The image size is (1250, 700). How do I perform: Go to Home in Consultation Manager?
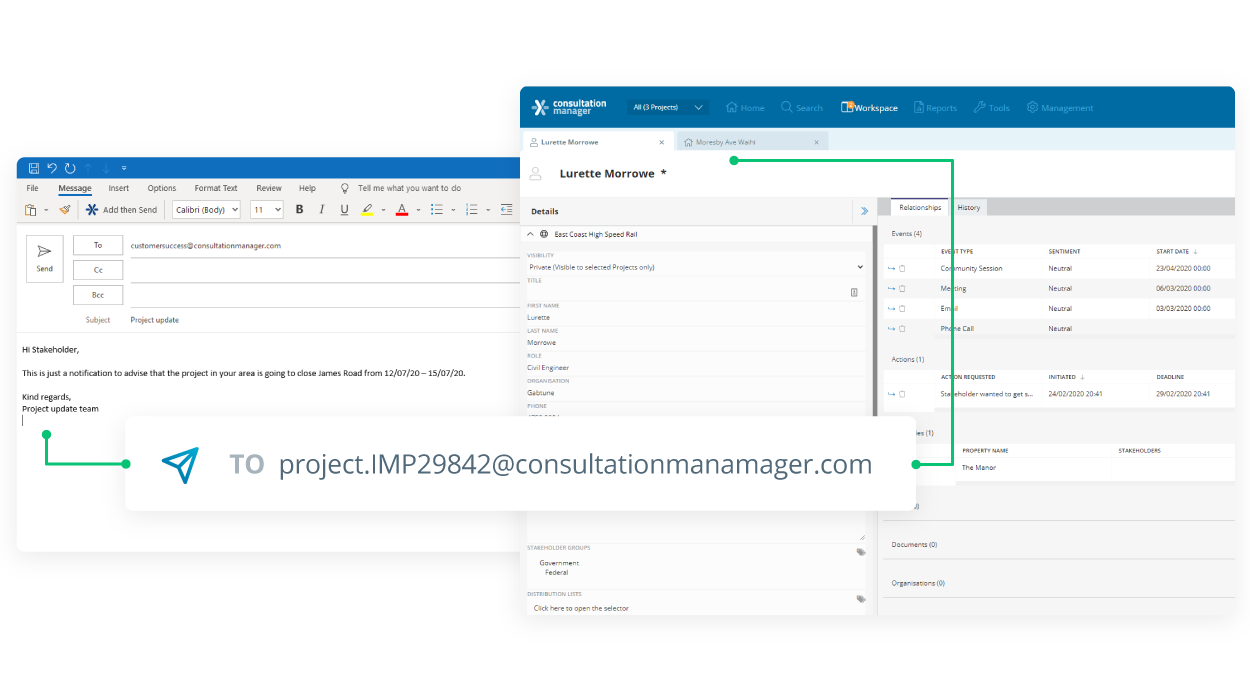pyautogui.click(x=745, y=107)
